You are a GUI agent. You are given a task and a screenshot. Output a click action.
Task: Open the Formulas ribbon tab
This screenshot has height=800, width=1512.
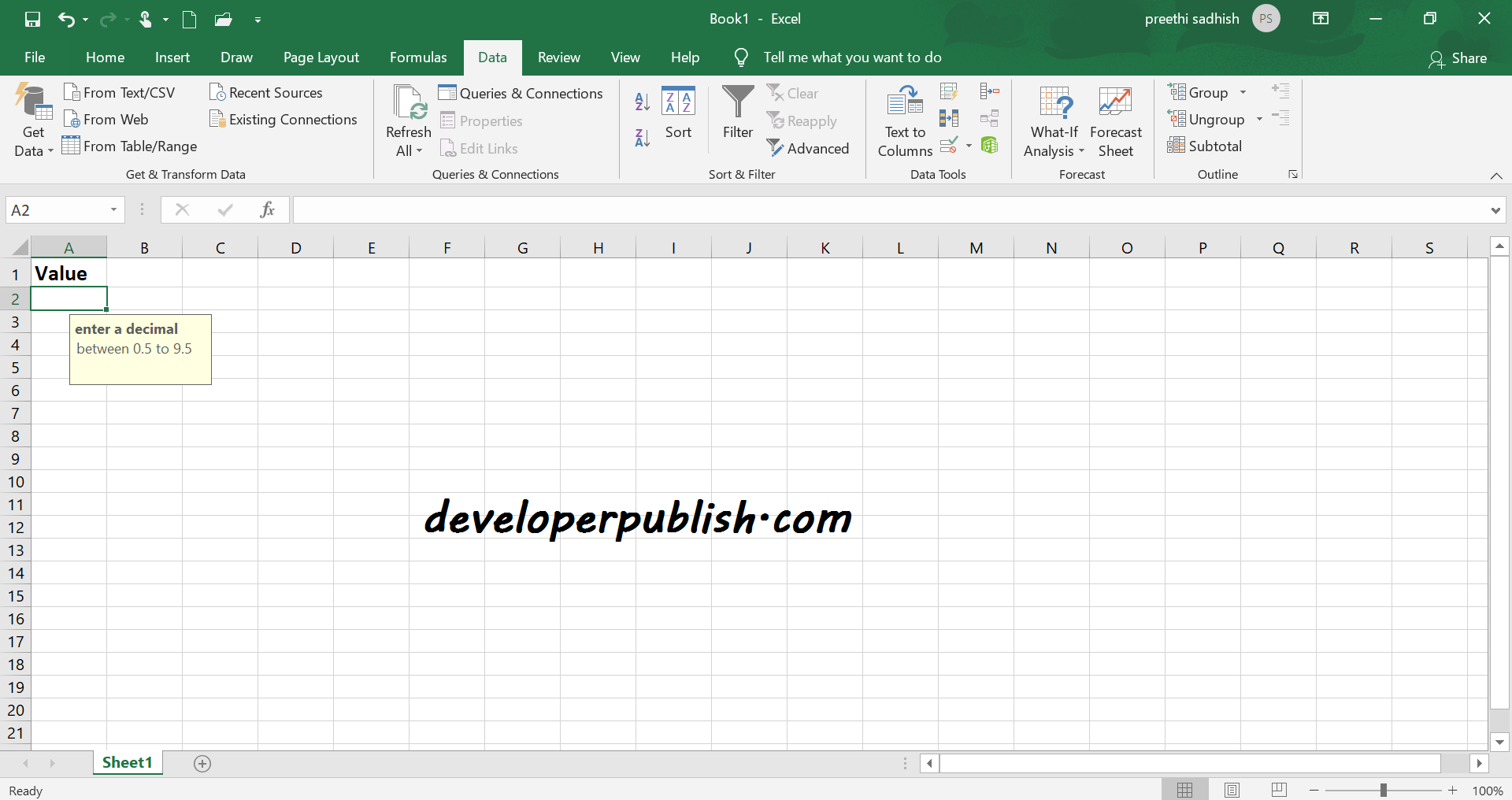(418, 57)
